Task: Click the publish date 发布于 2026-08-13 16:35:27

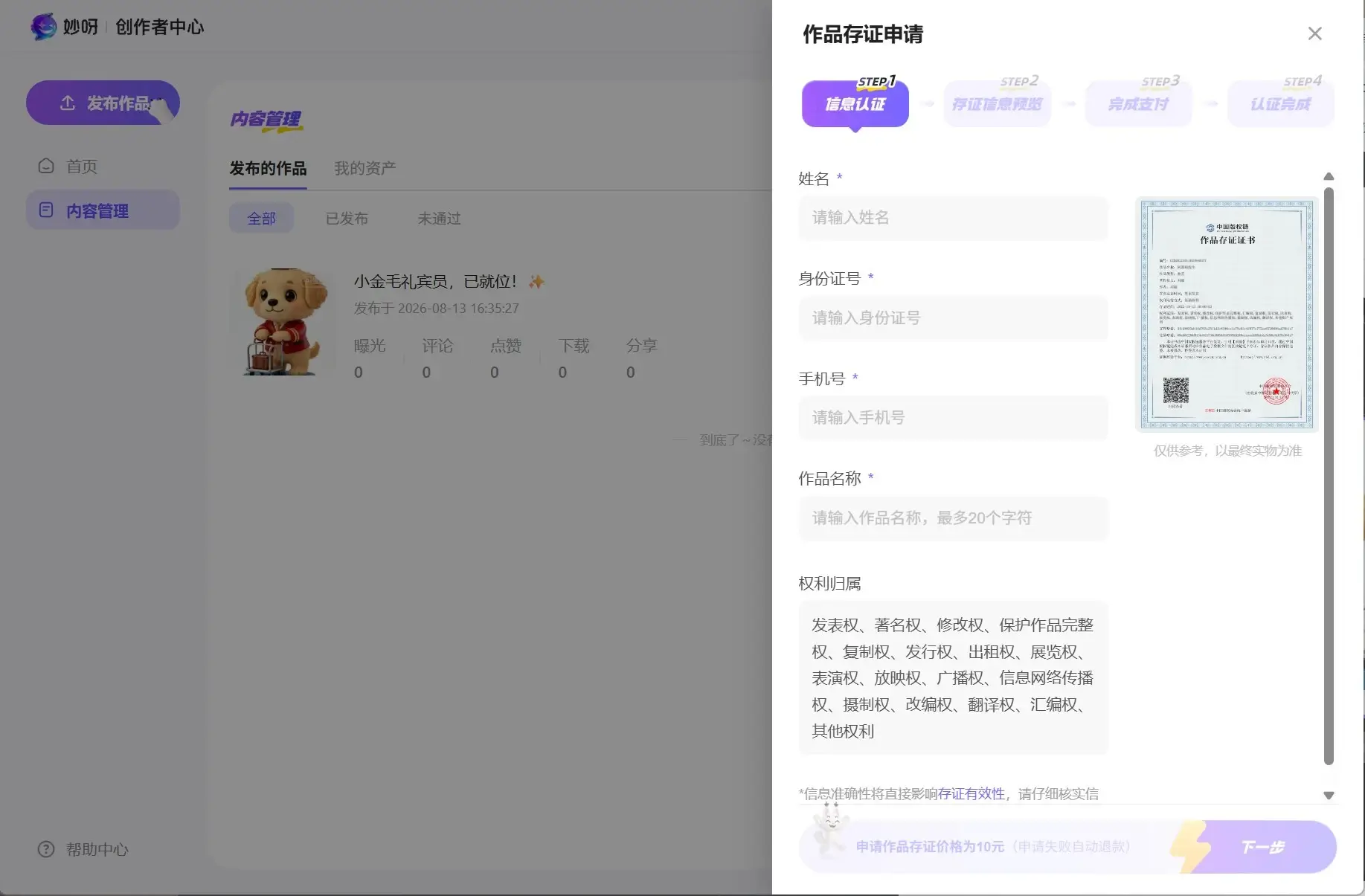Action: click(x=437, y=309)
